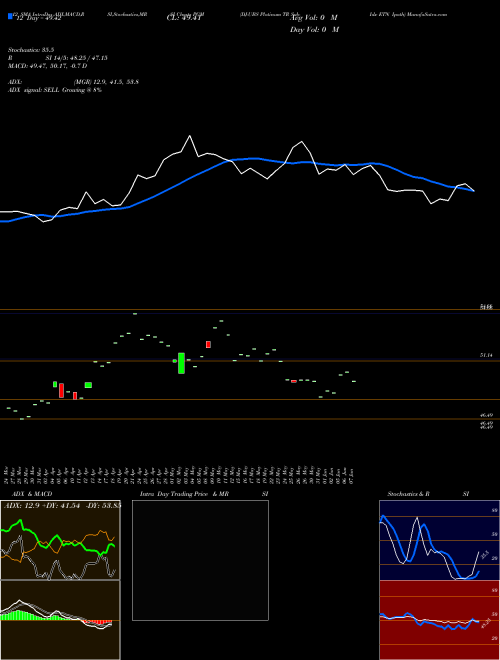Click the 'Avg Vol: 0 M' label
Screen dimensions: 500x660
tap(314, 18)
